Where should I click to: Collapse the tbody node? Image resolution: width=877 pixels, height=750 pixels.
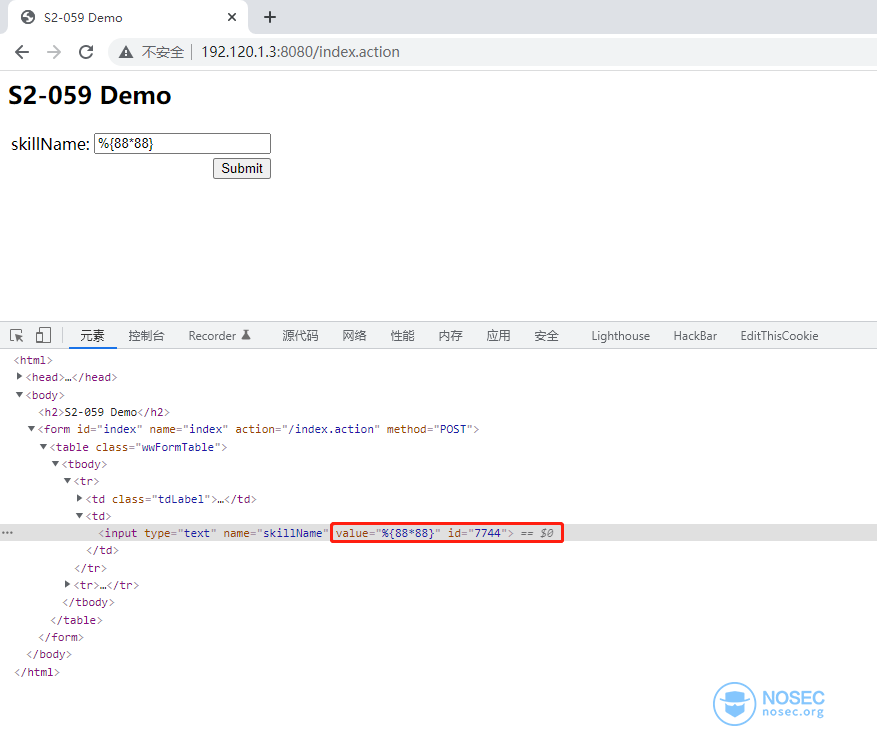tap(55, 463)
